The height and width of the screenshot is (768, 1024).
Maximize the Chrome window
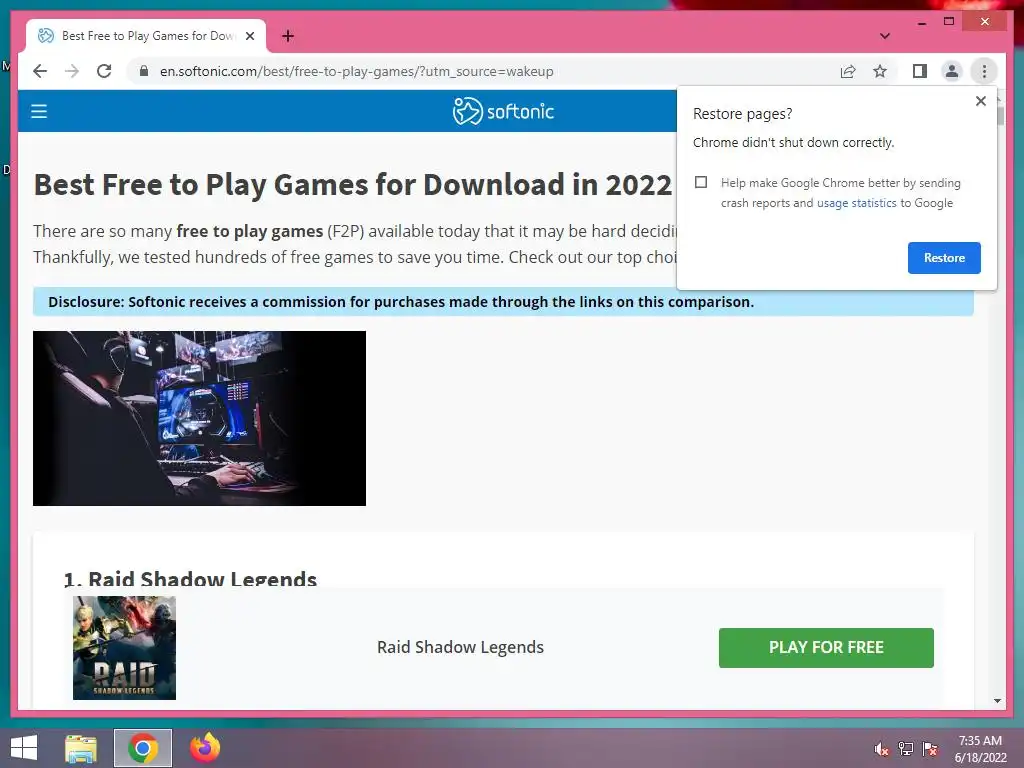(949, 22)
